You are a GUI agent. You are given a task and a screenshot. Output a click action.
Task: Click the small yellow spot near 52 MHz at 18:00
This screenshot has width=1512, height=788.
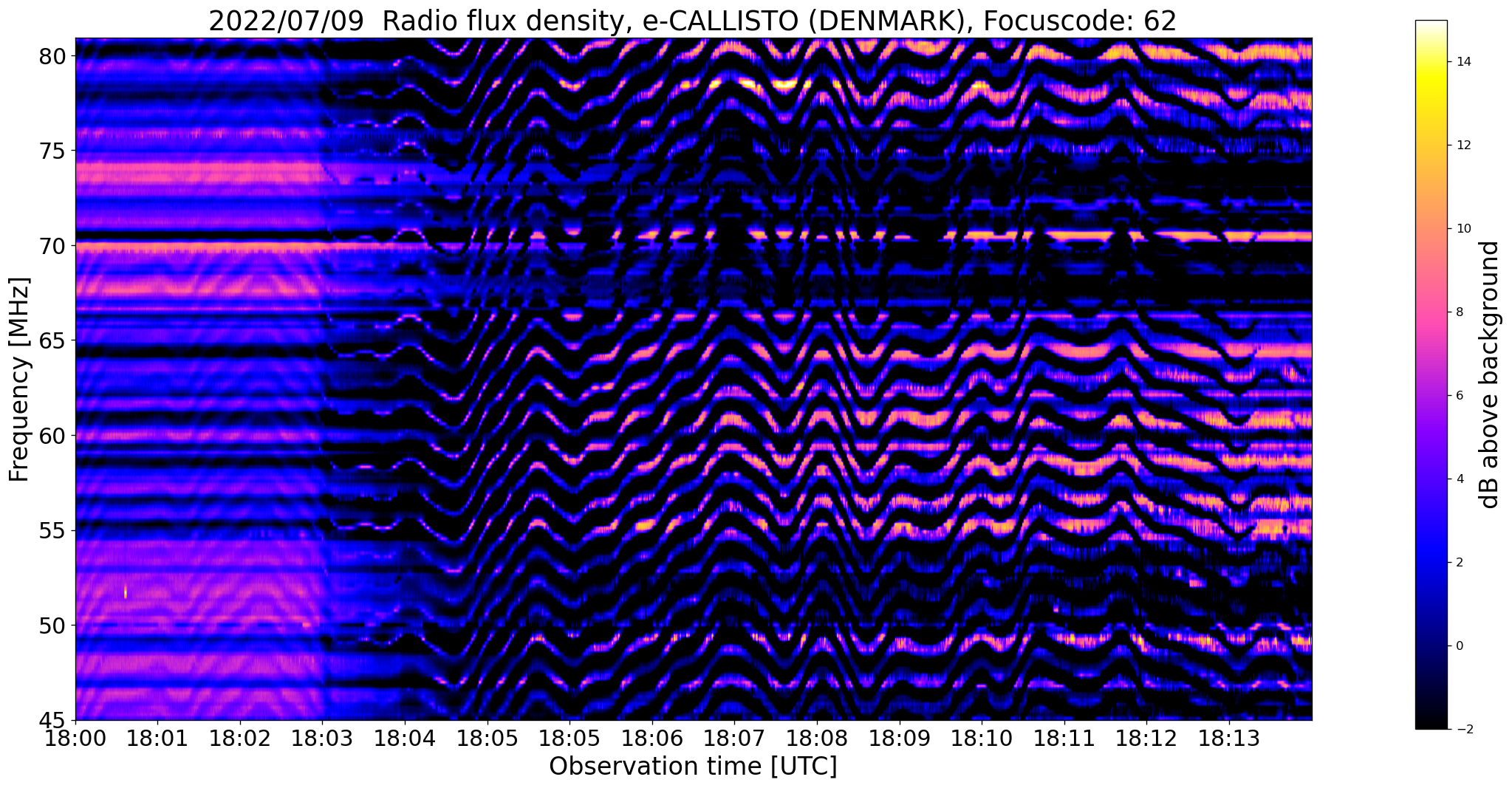126,592
